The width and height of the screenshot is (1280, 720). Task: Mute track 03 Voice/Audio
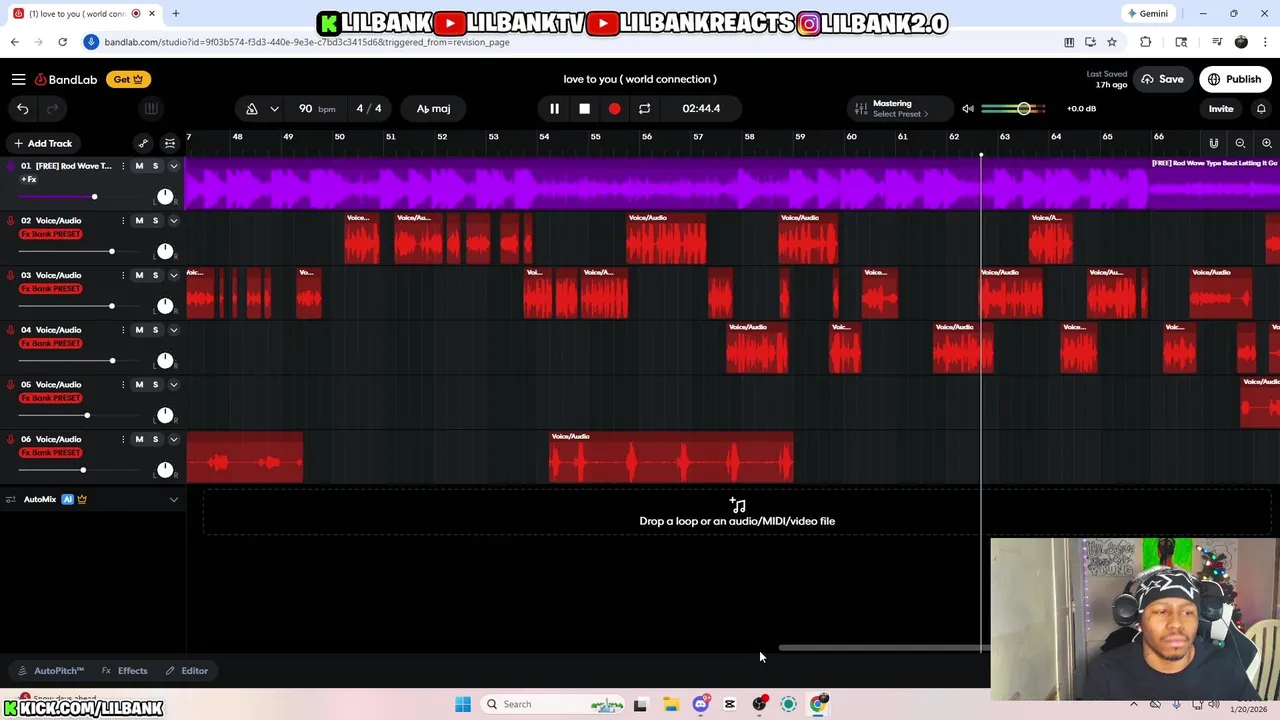click(139, 275)
